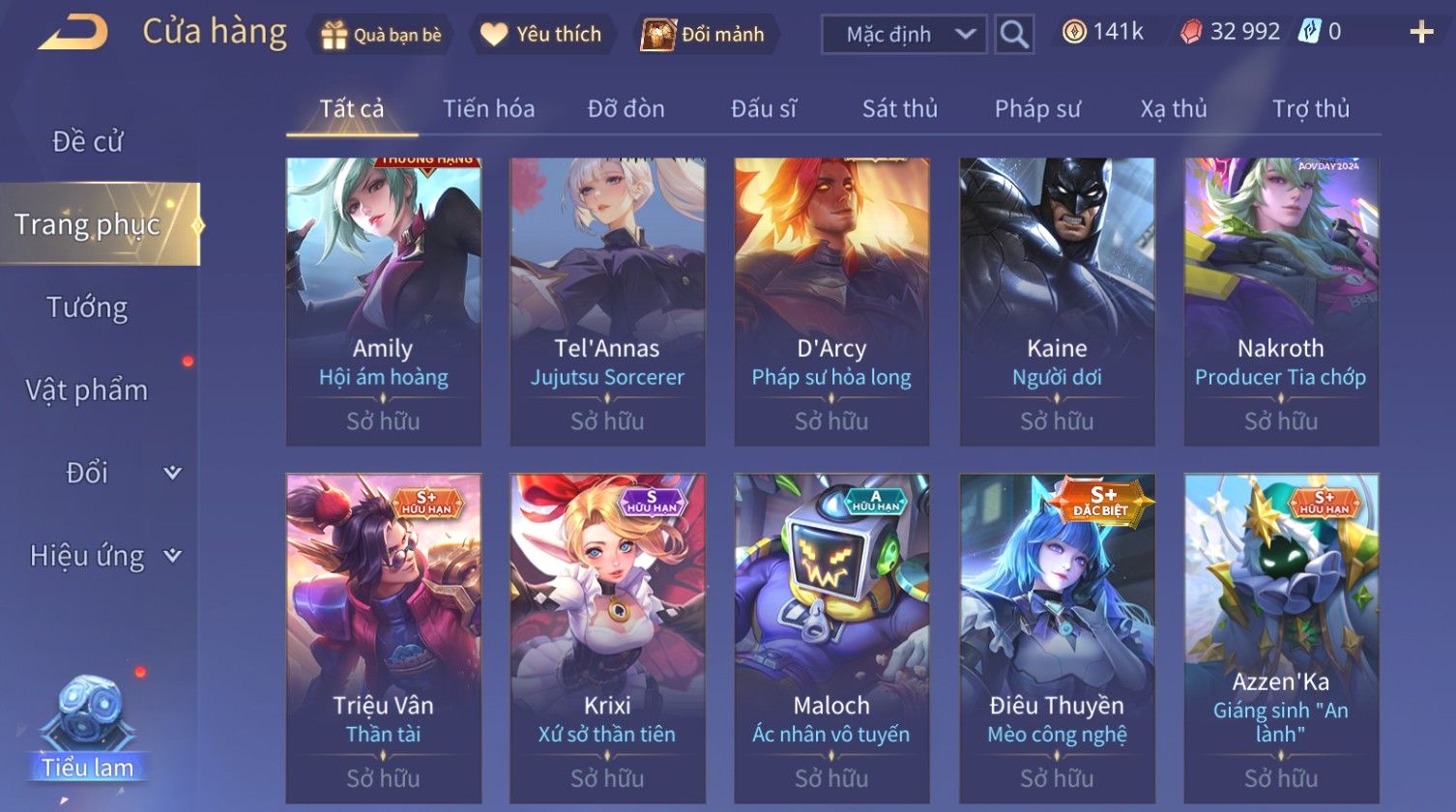Click the red gem currency icon
1456x812 pixels.
(1191, 32)
